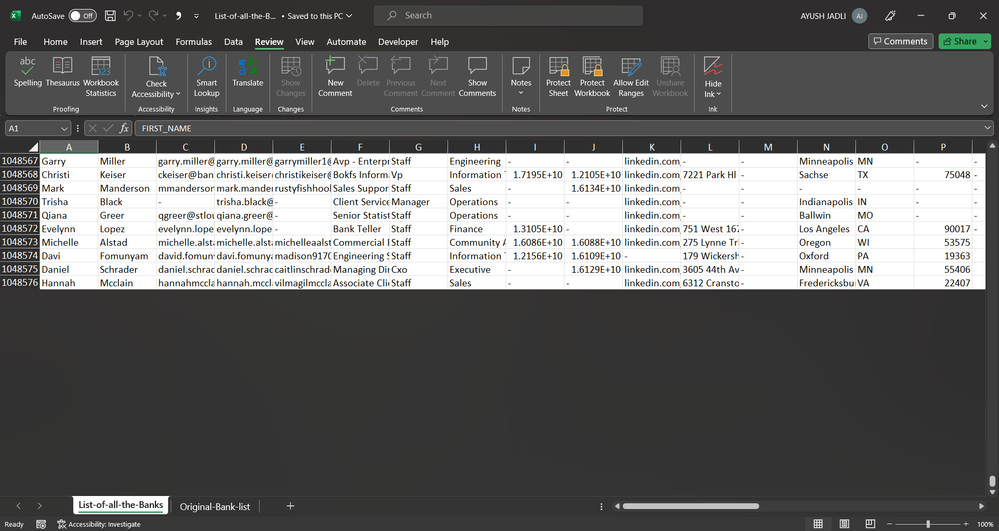Click the Comments button
The width and height of the screenshot is (999, 531).
(x=900, y=41)
